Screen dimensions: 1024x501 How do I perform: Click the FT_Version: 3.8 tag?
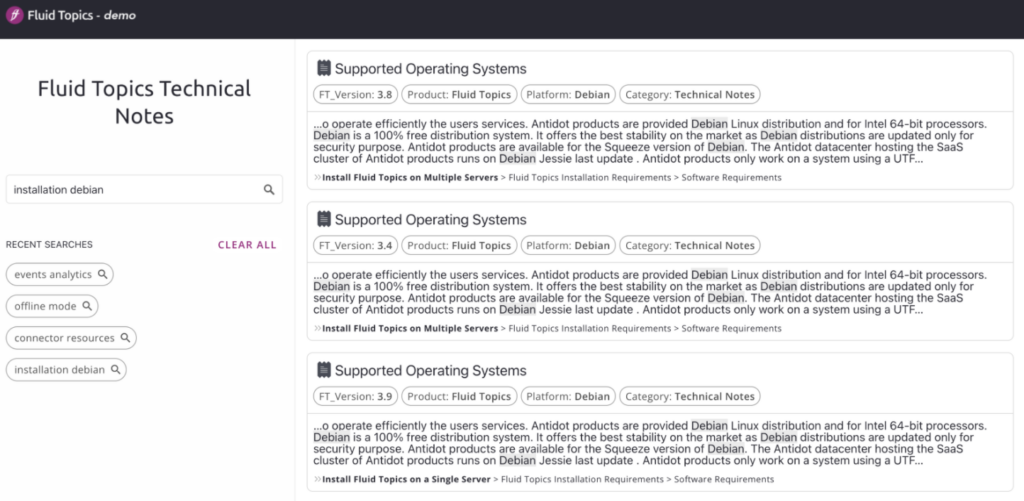(x=355, y=95)
